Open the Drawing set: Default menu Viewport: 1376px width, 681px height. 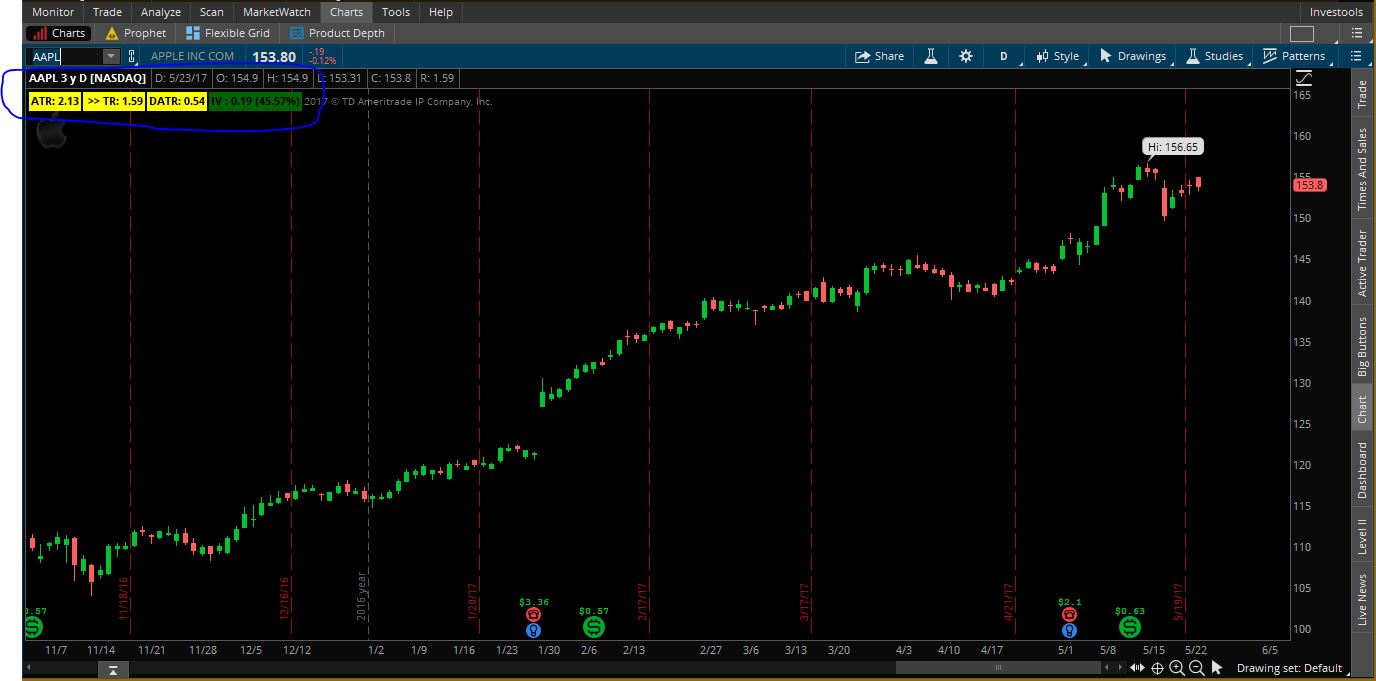tap(1289, 668)
